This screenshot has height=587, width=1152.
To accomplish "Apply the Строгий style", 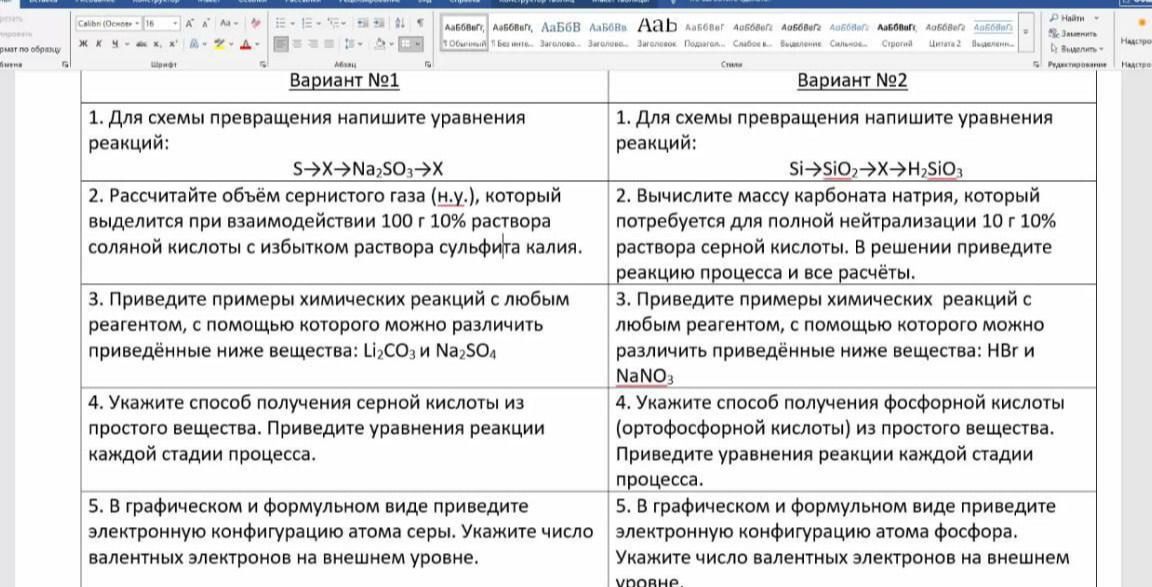I will 896,34.
